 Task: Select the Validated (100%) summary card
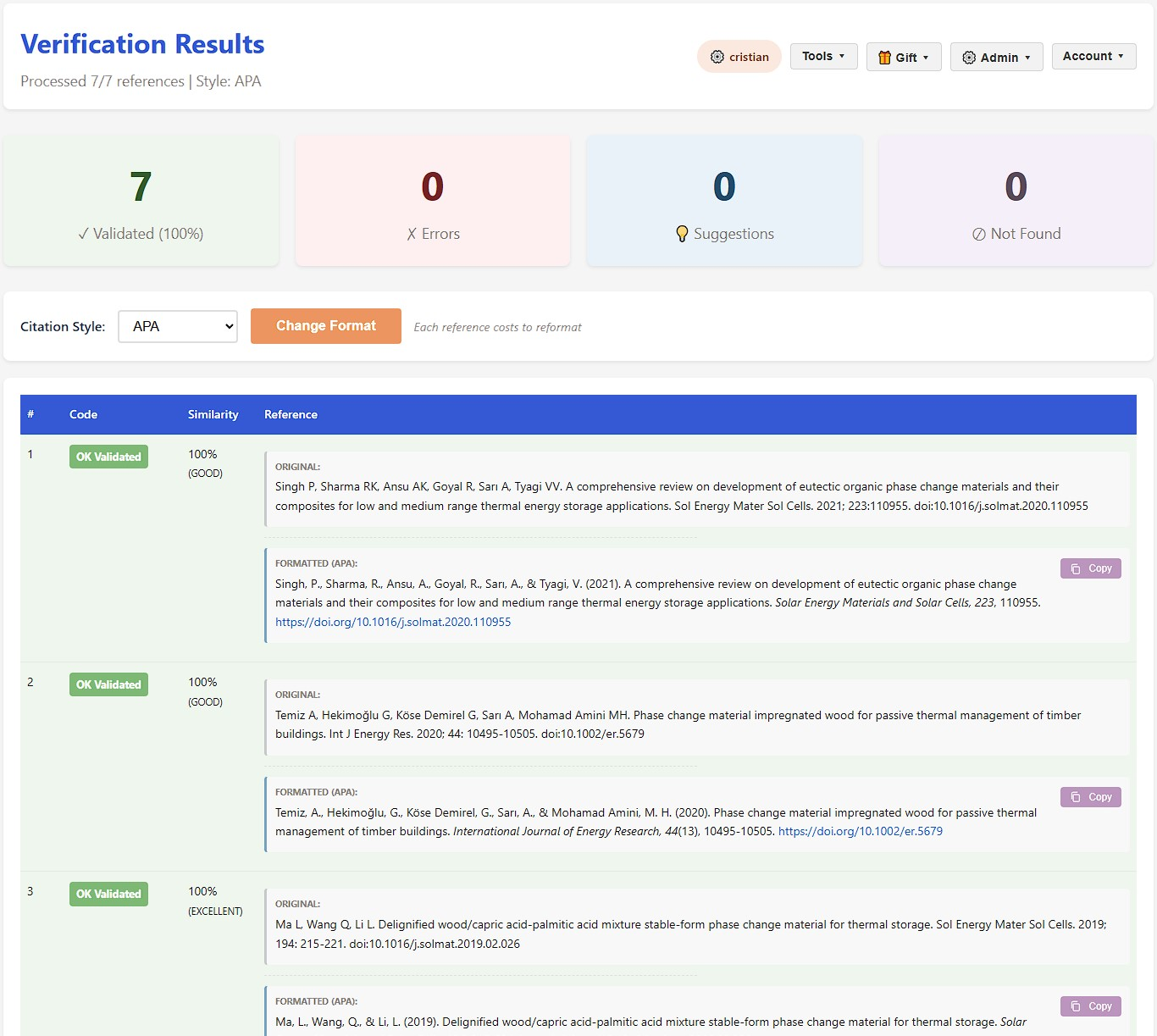point(141,201)
